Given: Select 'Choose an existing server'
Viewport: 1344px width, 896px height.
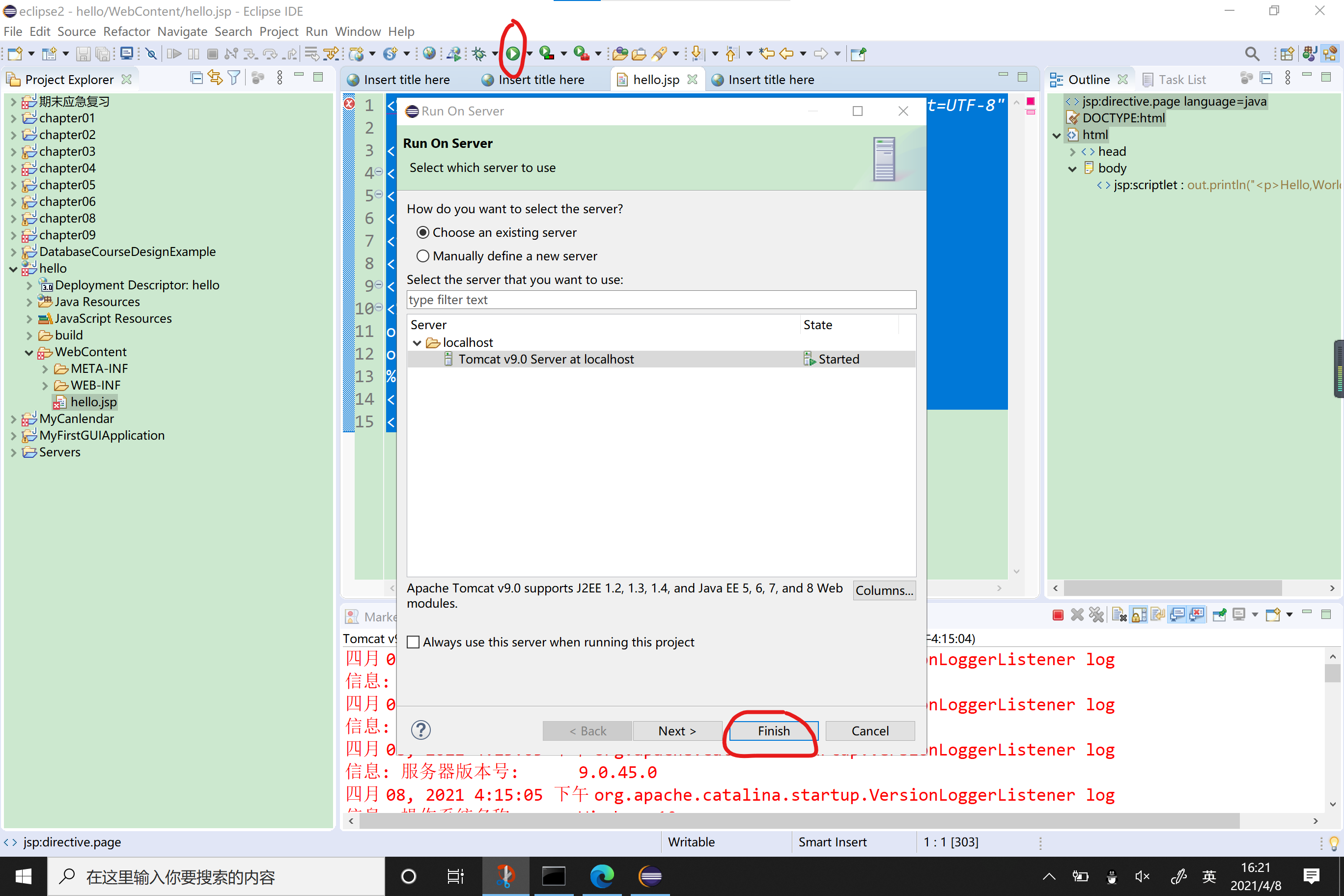Looking at the screenshot, I should (423, 232).
